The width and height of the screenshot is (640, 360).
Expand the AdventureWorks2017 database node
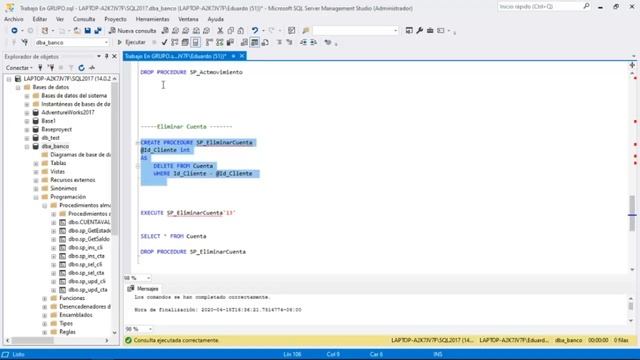pyautogui.click(x=27, y=113)
